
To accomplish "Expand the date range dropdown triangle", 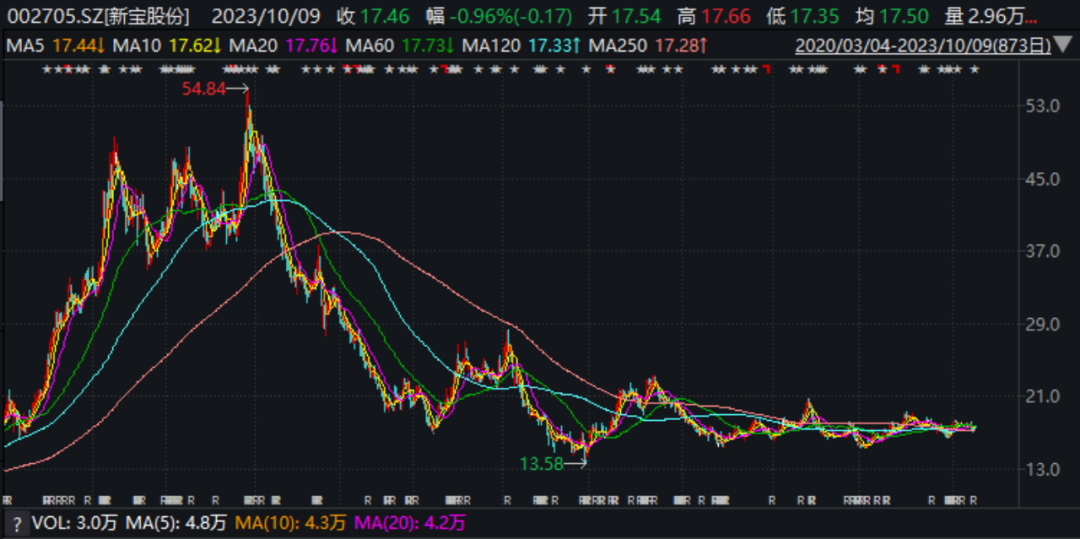I will (1064, 46).
